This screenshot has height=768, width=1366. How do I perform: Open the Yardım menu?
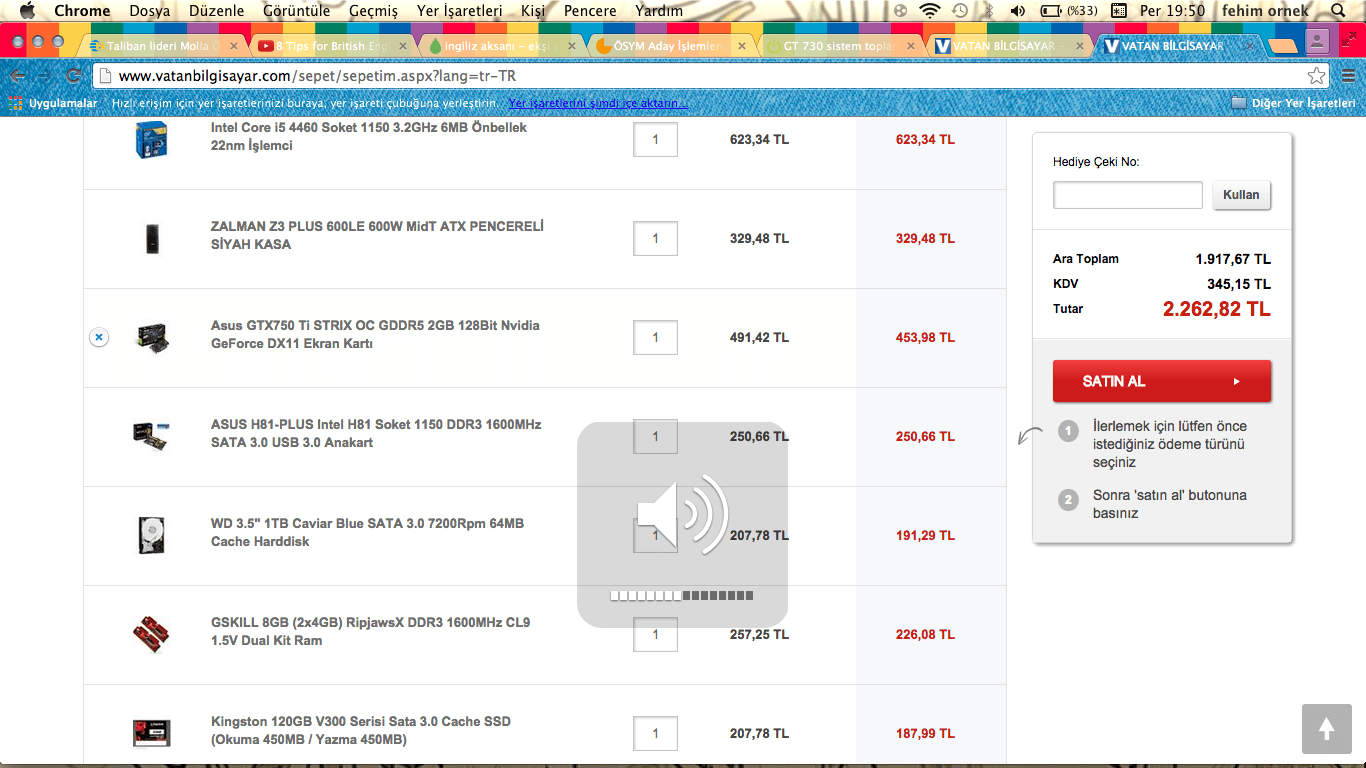pyautogui.click(x=659, y=11)
